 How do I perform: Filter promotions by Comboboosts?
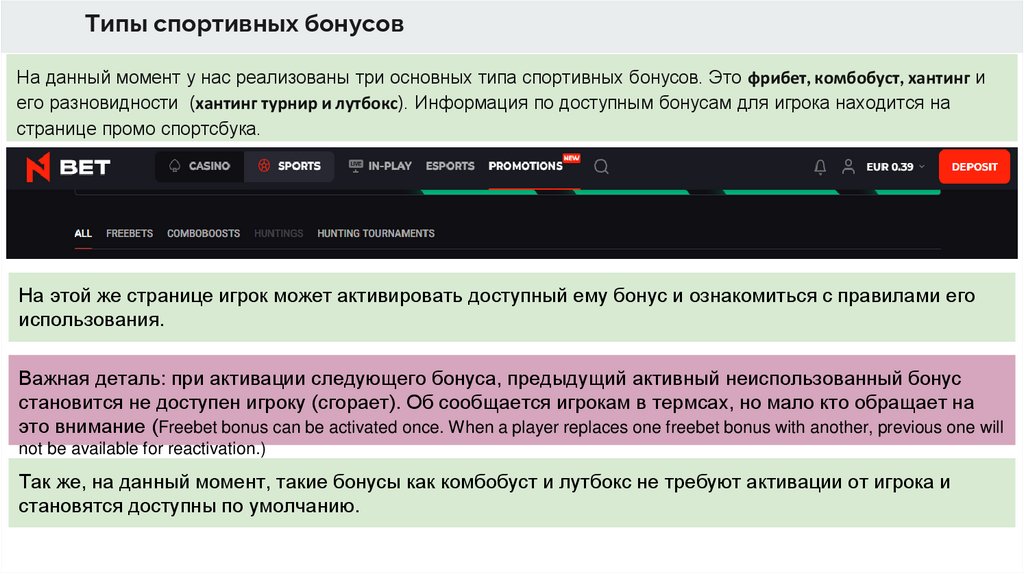[203, 234]
